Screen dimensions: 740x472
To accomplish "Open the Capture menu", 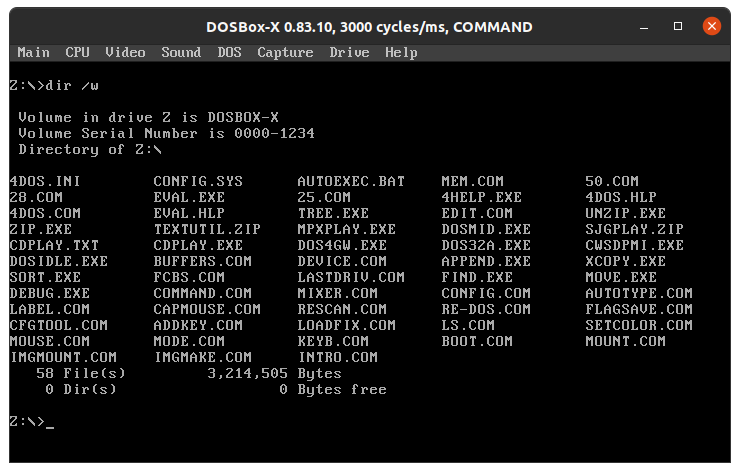I will [x=285, y=52].
